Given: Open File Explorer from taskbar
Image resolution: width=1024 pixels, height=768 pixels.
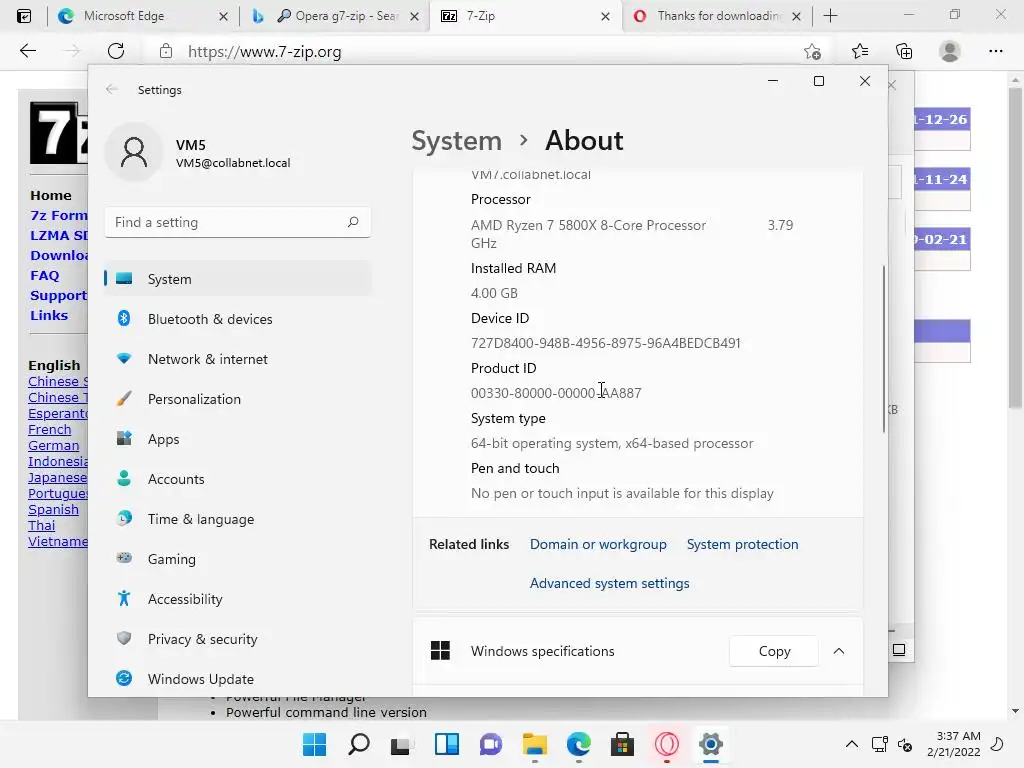Looking at the screenshot, I should pos(535,744).
